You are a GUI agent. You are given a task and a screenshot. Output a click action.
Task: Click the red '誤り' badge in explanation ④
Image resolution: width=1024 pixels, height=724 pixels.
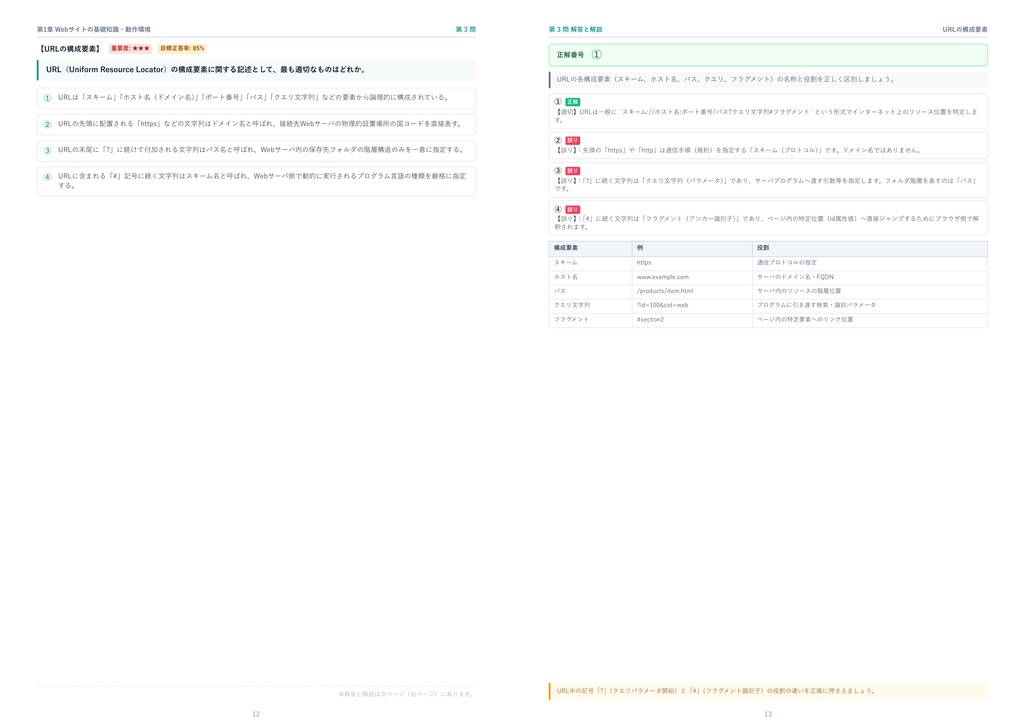[x=573, y=210]
